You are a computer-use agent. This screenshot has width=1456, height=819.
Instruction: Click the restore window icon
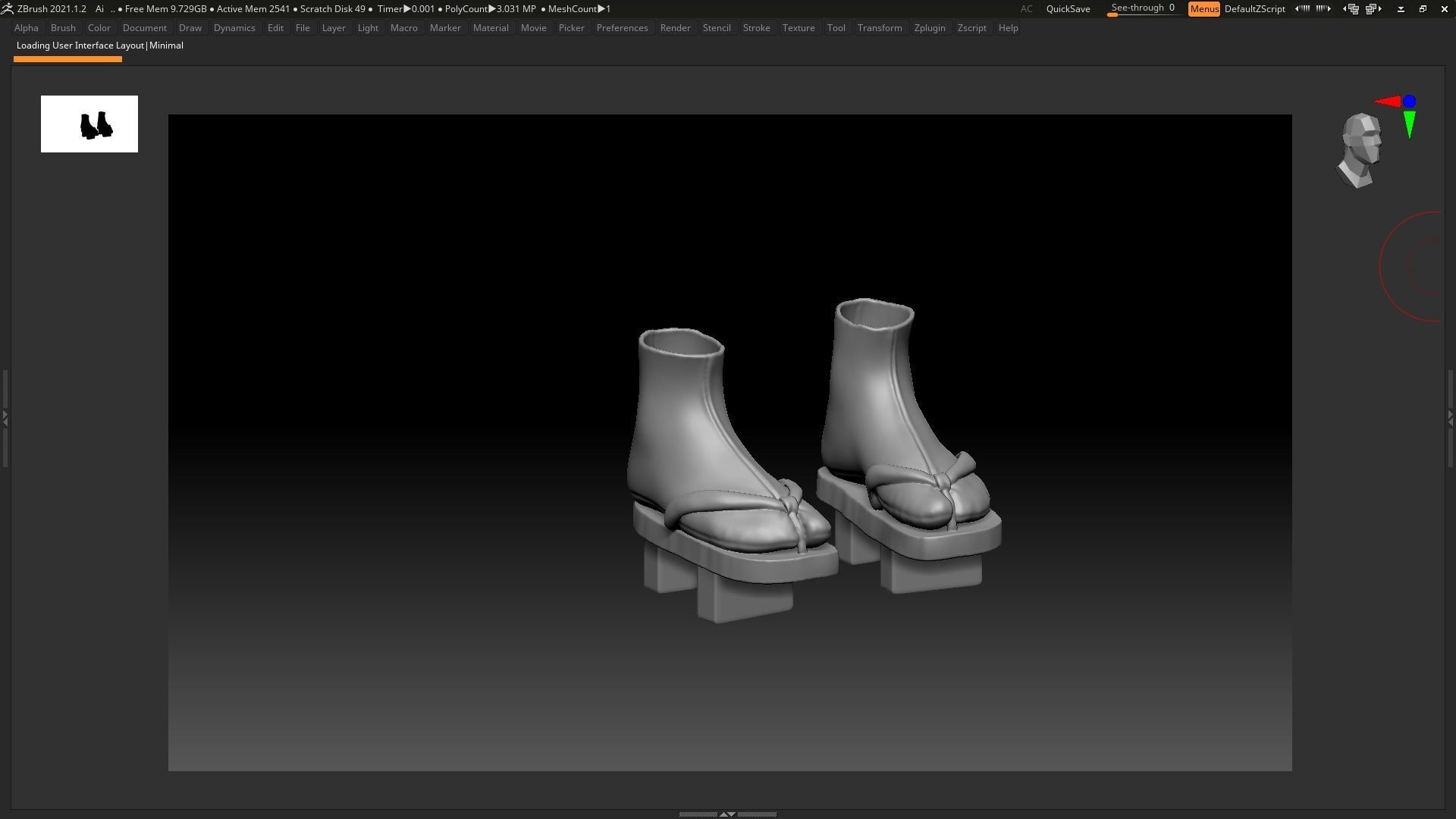1423,9
